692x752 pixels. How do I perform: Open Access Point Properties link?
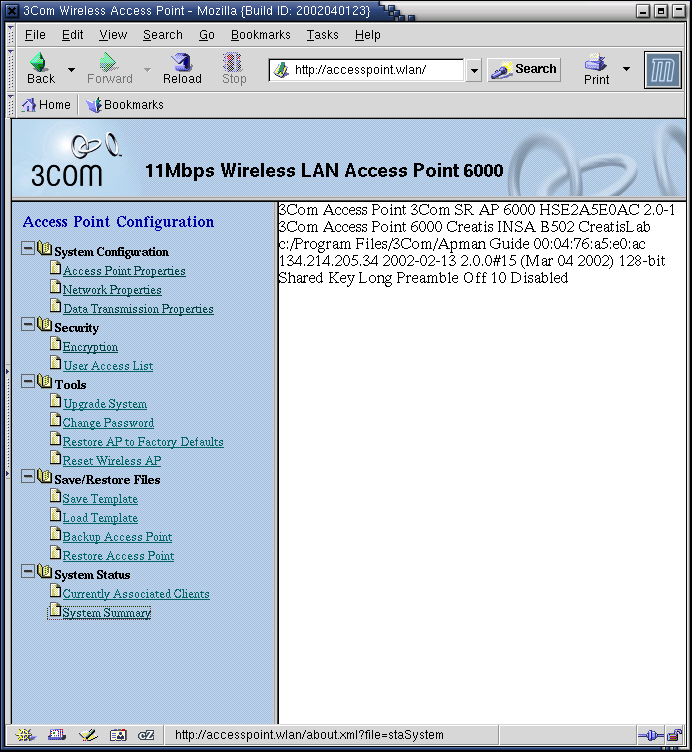tap(124, 271)
